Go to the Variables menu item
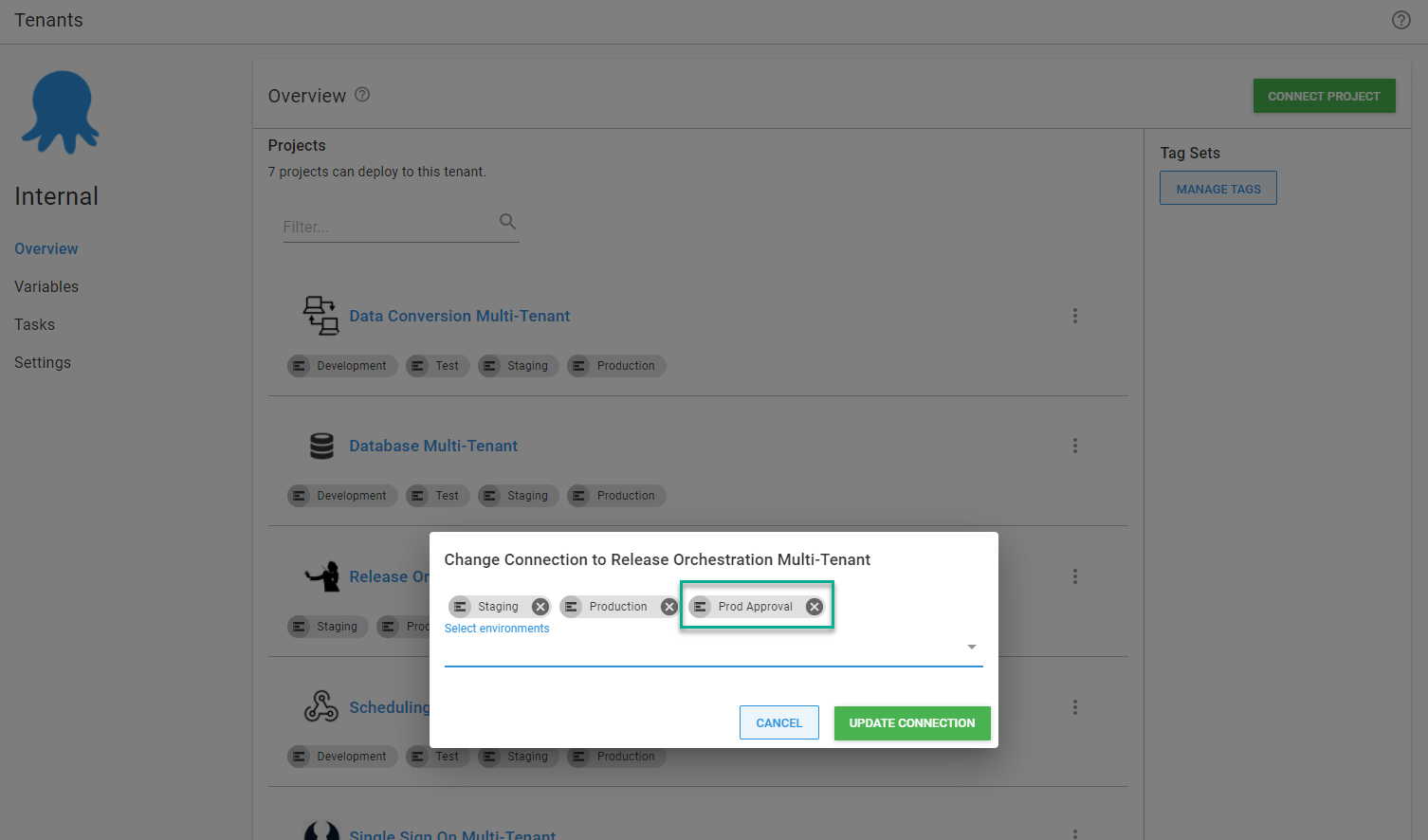1428x840 pixels. [46, 286]
